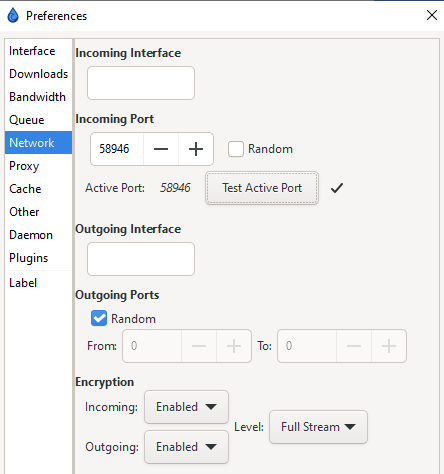The height and width of the screenshot is (474, 444).
Task: Click the minus icon of outgoing To port
Action: point(354,346)
